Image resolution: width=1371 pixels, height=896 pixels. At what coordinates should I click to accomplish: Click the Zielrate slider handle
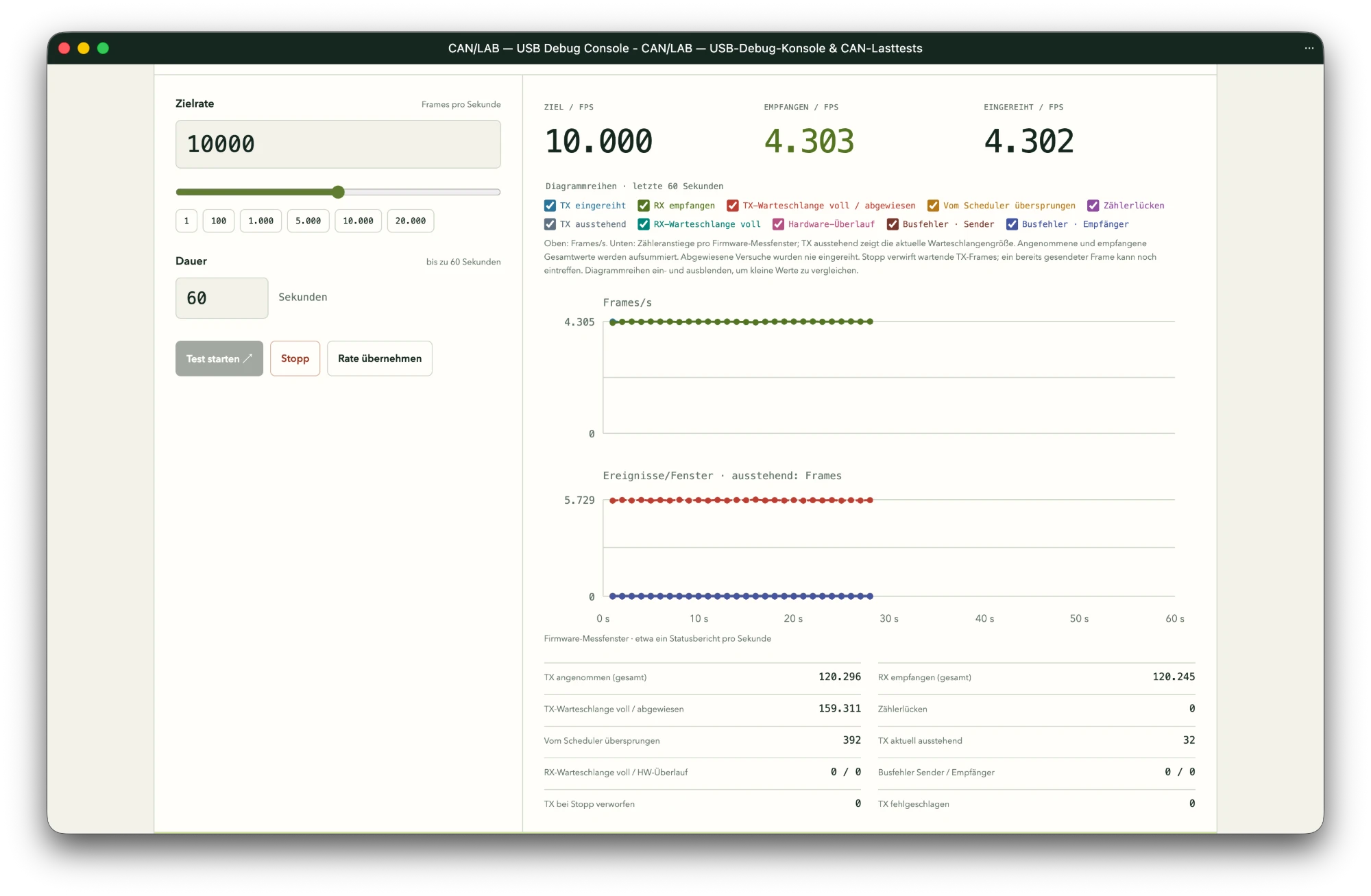[338, 192]
